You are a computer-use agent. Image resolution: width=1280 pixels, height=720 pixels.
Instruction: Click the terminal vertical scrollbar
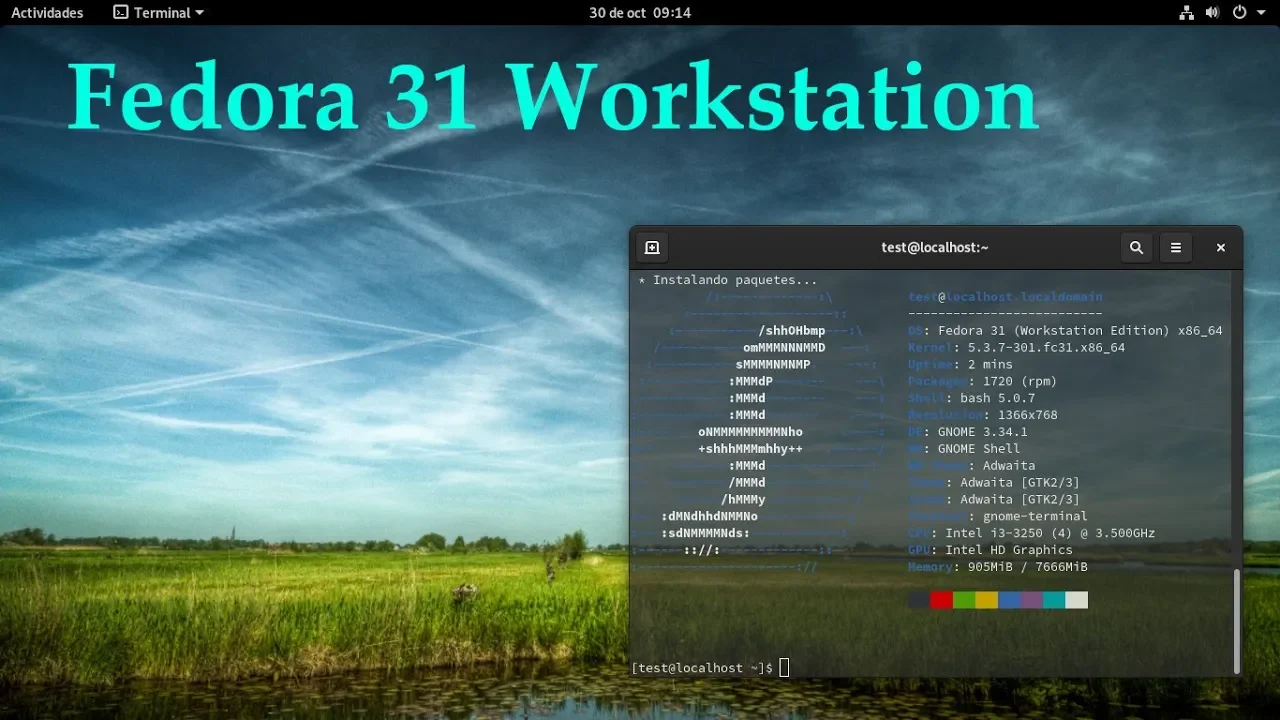tap(1237, 622)
